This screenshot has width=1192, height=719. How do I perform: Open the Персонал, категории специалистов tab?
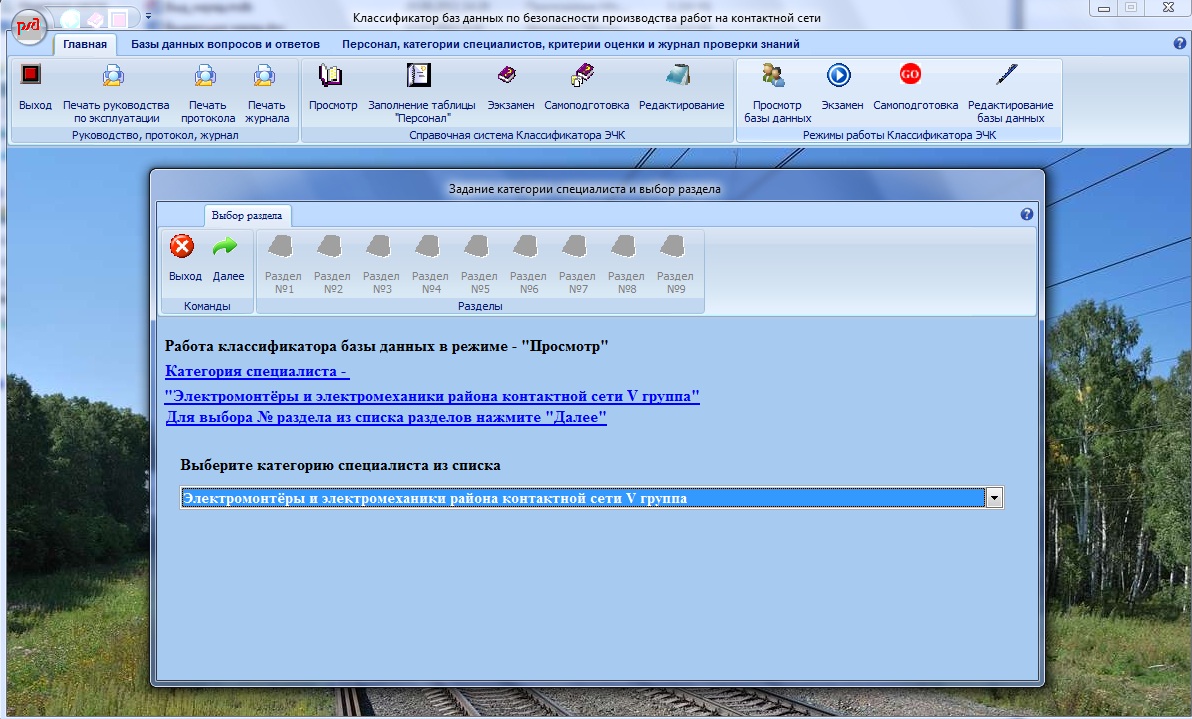click(x=570, y=44)
